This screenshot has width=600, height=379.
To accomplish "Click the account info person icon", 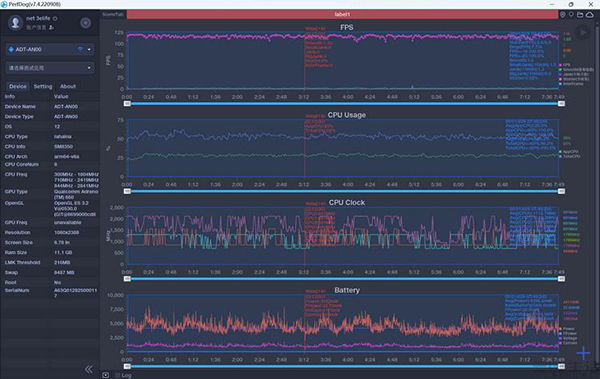I will (x=51, y=28).
